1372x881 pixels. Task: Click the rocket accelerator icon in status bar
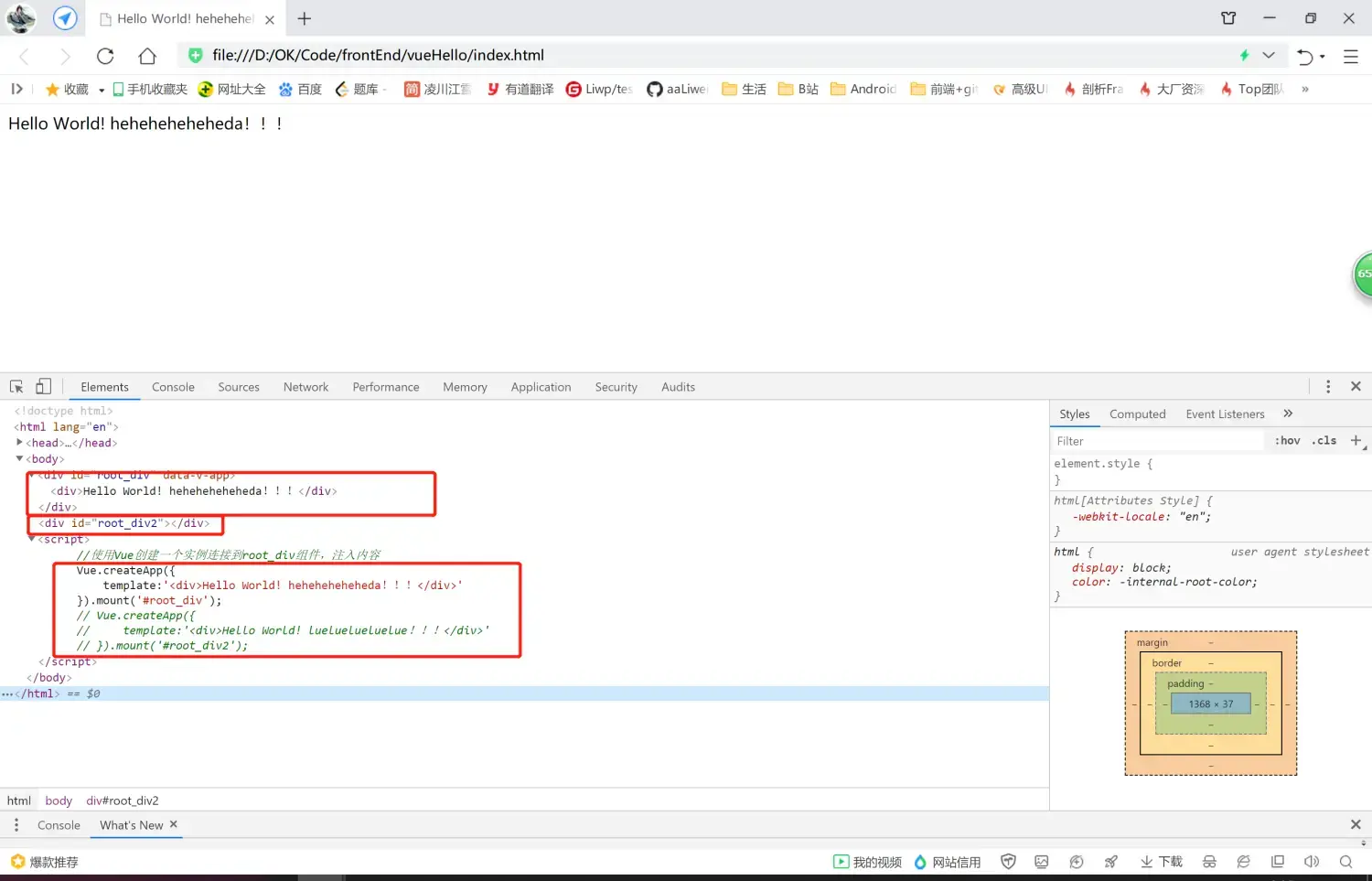[x=1111, y=862]
